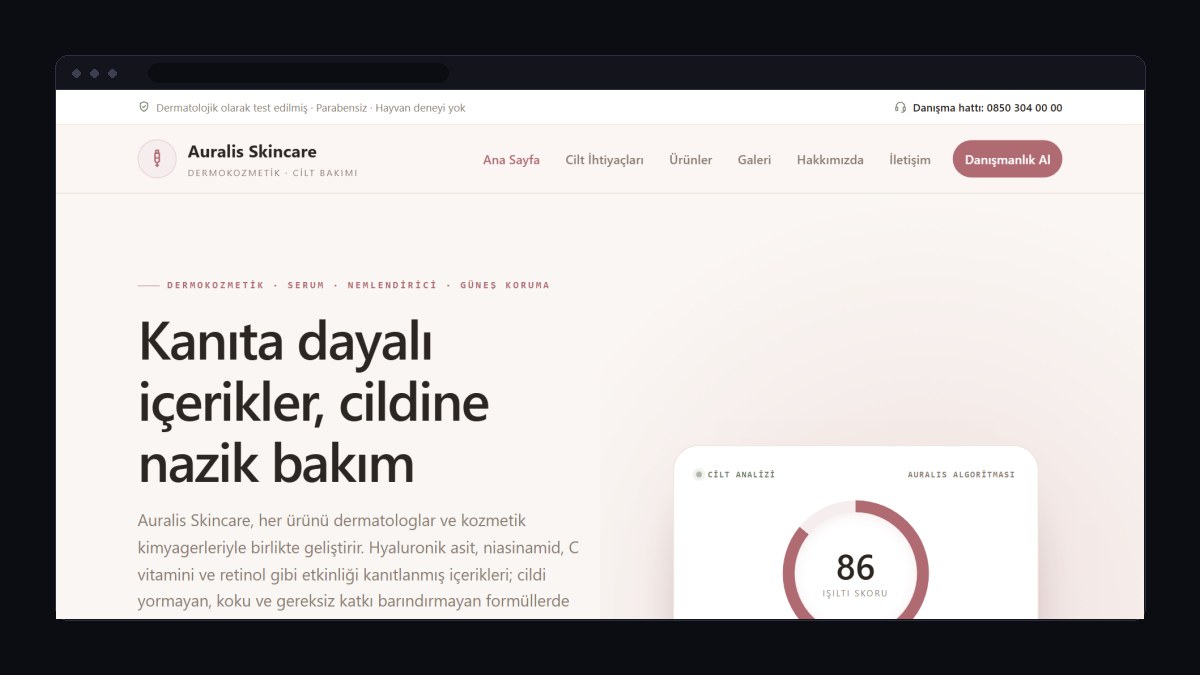Go to Cilt İhtiyaçları page
The width and height of the screenshot is (1200, 675).
point(604,160)
